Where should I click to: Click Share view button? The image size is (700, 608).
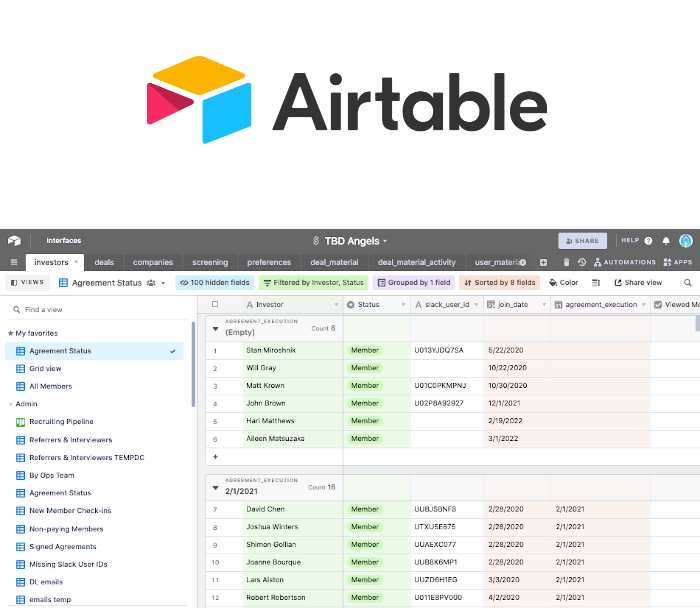click(638, 283)
